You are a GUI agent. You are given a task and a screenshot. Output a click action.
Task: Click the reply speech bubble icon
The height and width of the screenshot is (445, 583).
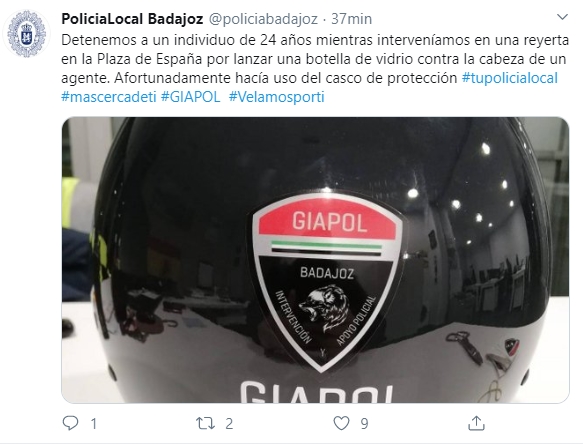pyautogui.click(x=70, y=423)
